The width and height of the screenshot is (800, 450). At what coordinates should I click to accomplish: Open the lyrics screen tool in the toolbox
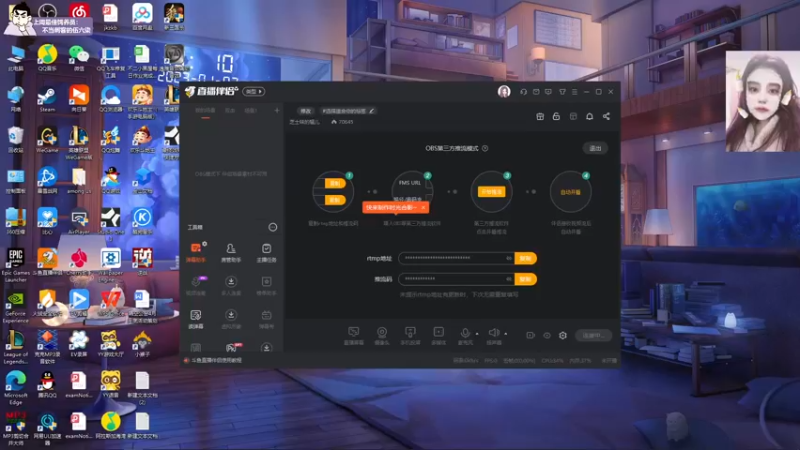[196, 319]
